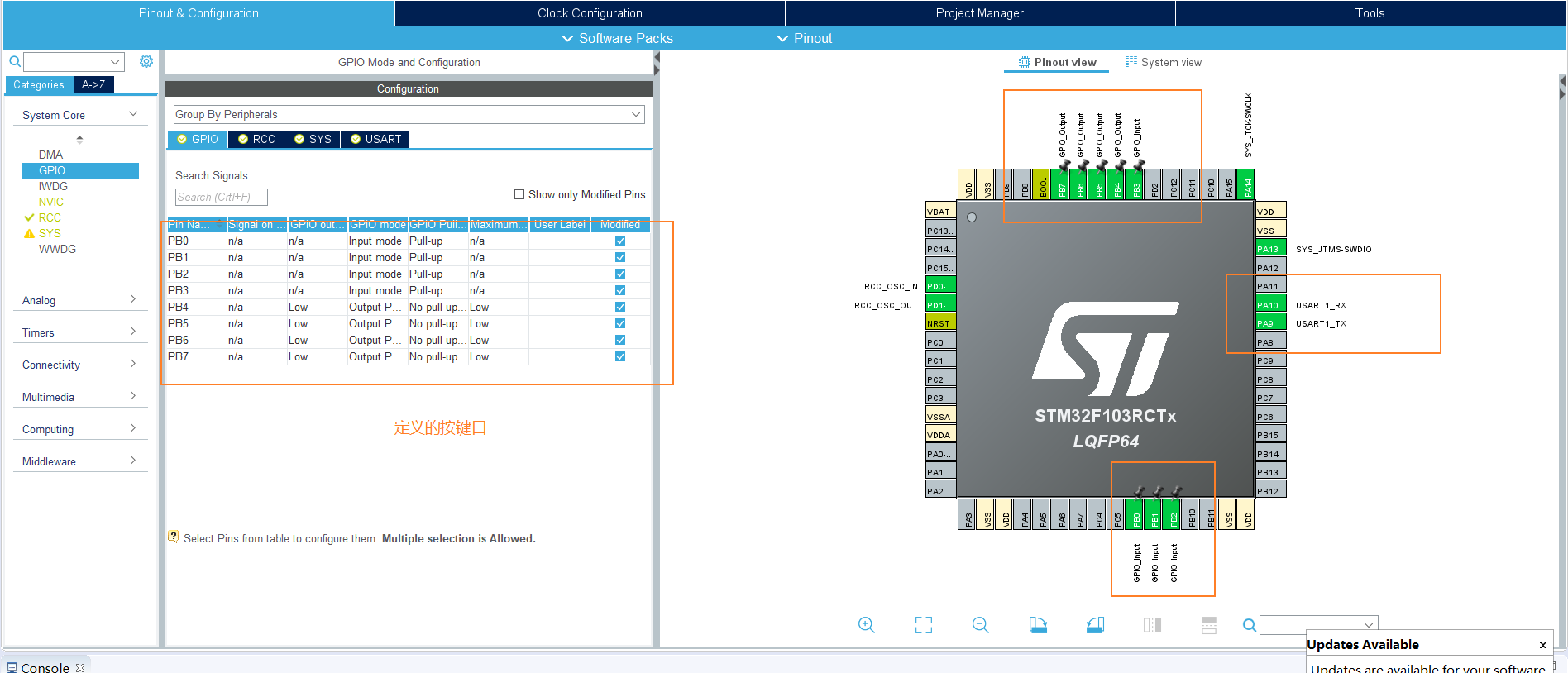Screen dimensions: 1568x673
Task: Expand the Analog category
Action: pyautogui.click(x=133, y=299)
